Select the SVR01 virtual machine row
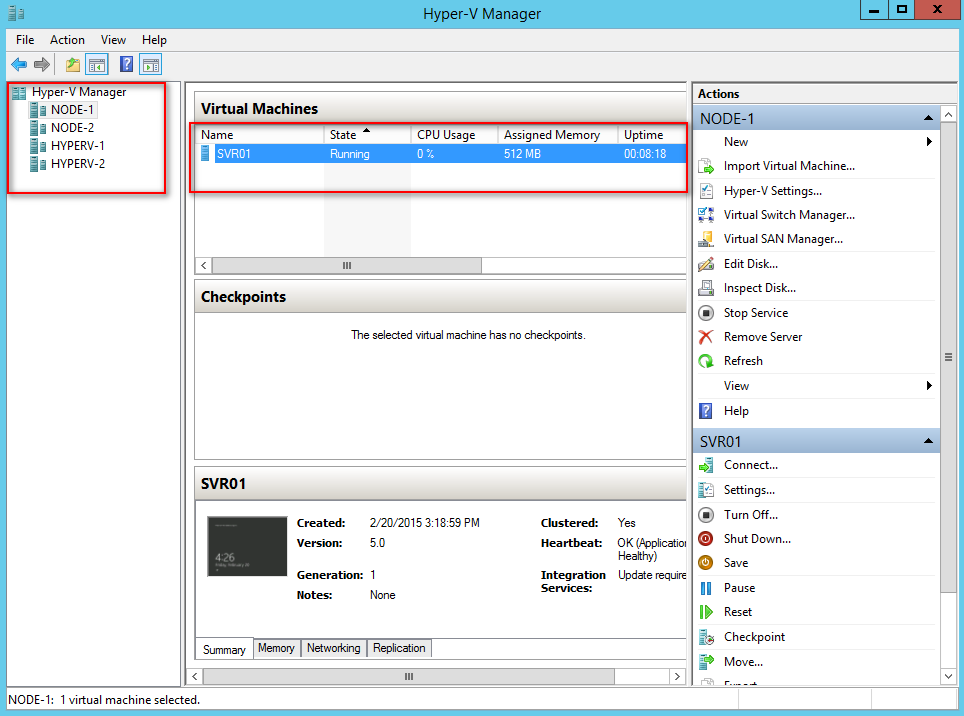The width and height of the screenshot is (964, 716). click(441, 154)
